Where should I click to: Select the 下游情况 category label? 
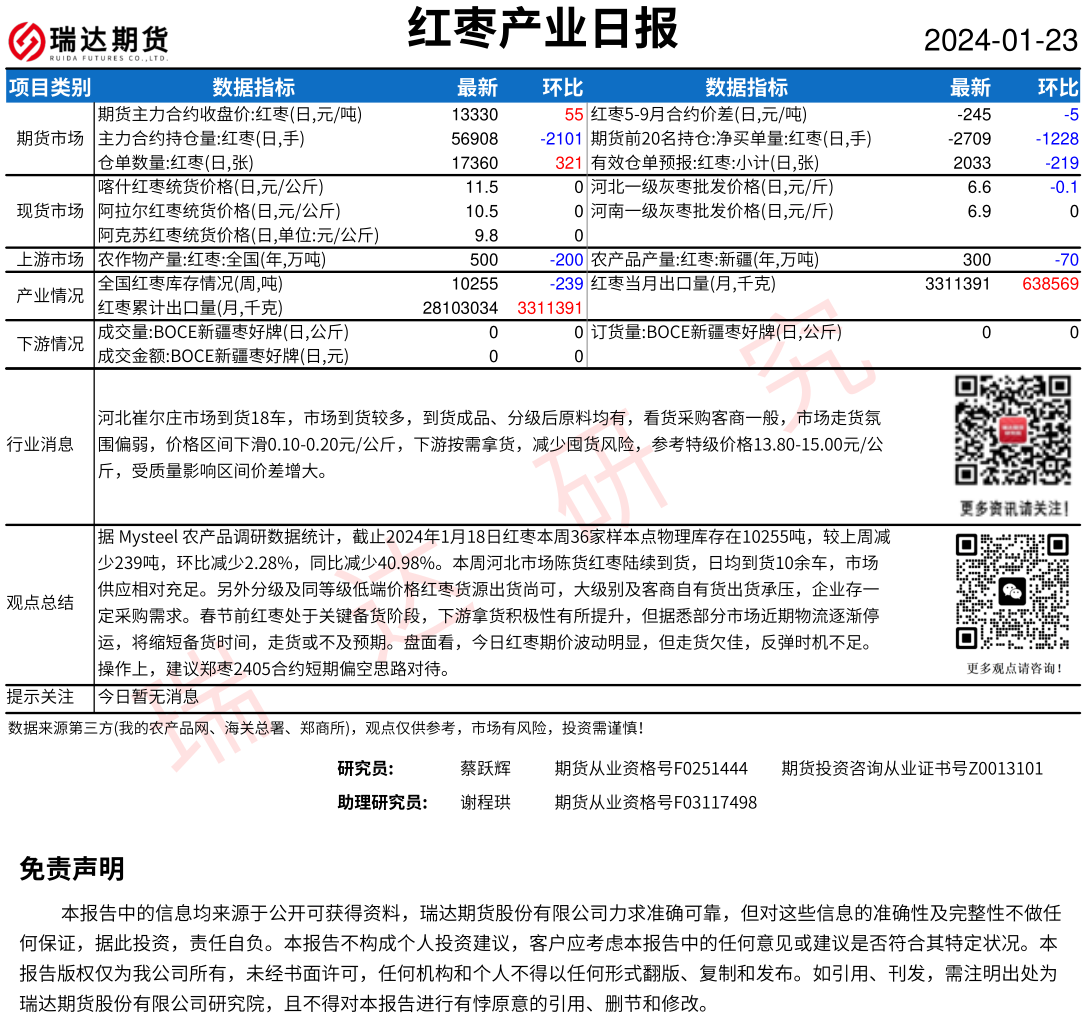pyautogui.click(x=50, y=344)
